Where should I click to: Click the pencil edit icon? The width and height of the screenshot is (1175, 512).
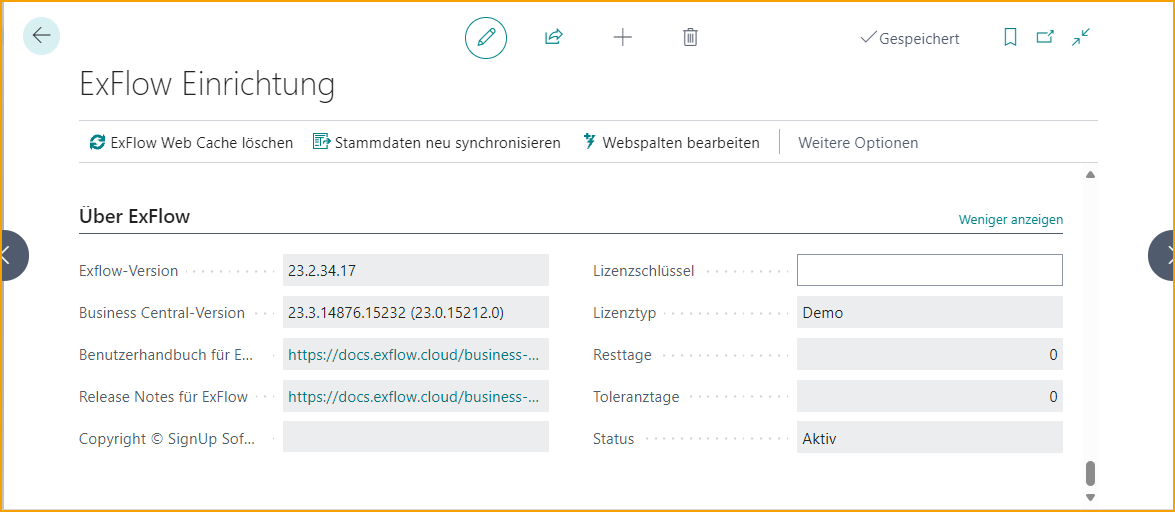[486, 38]
